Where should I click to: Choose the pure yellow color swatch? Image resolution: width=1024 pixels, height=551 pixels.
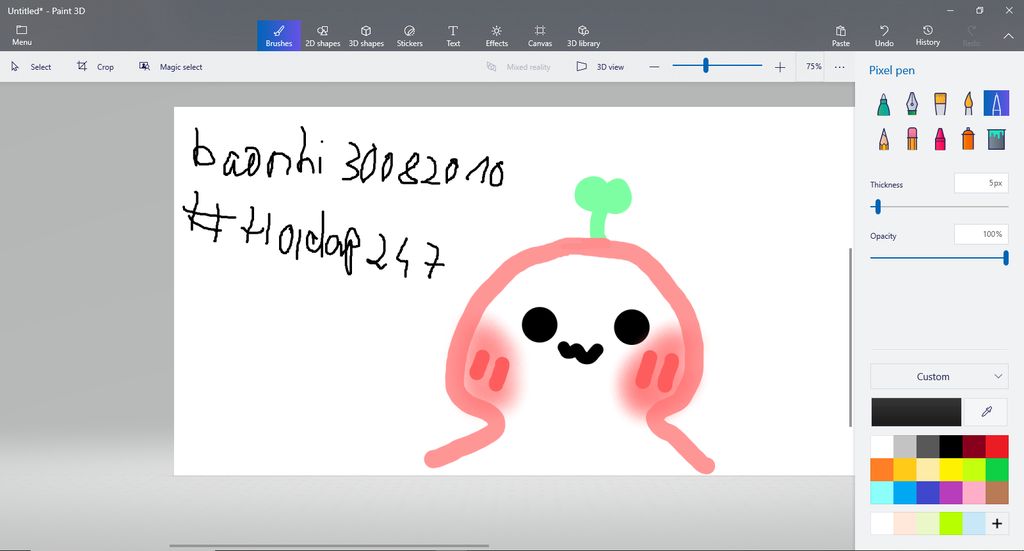[951, 470]
